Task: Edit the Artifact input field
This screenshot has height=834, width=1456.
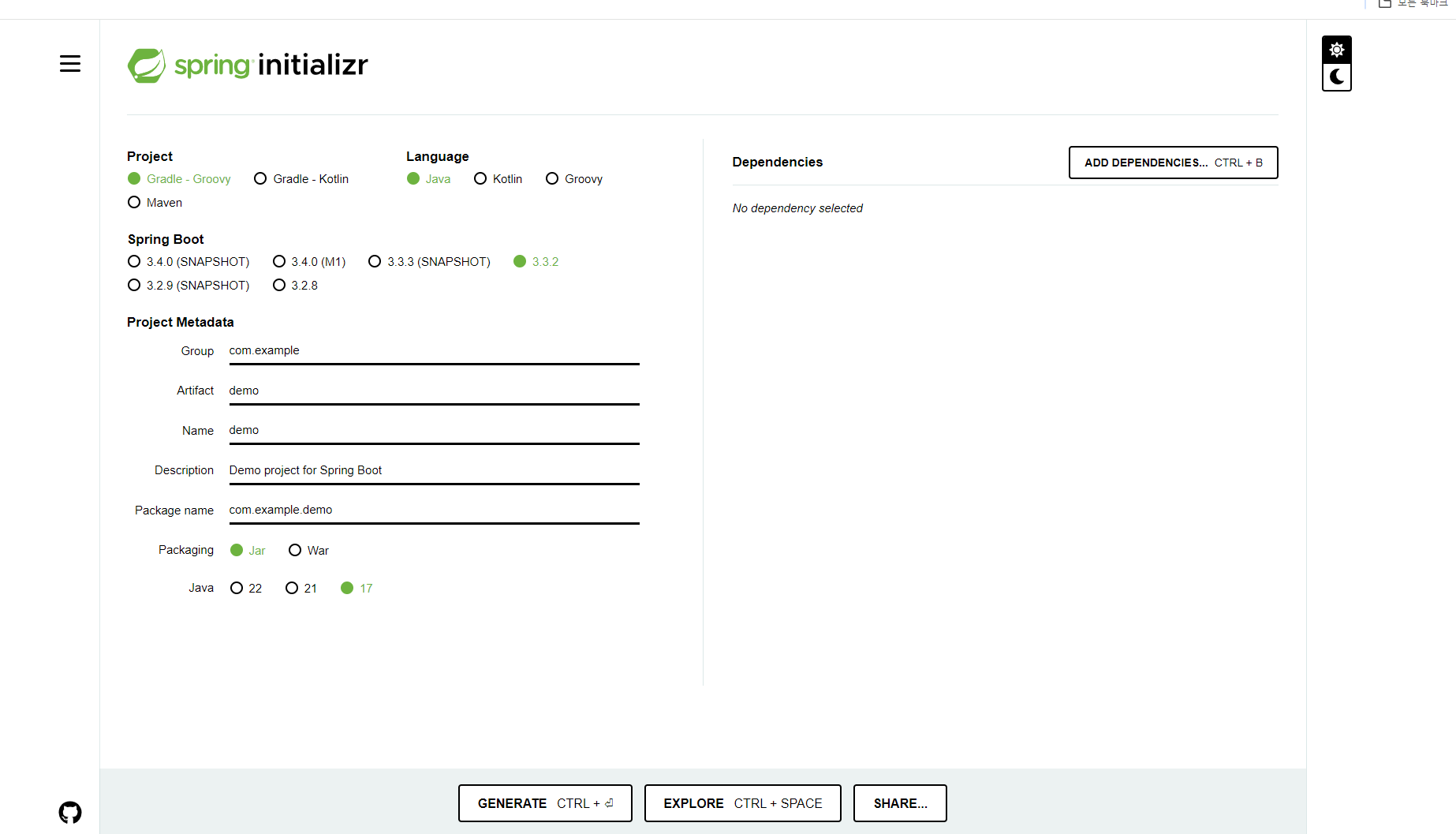Action: coord(435,391)
